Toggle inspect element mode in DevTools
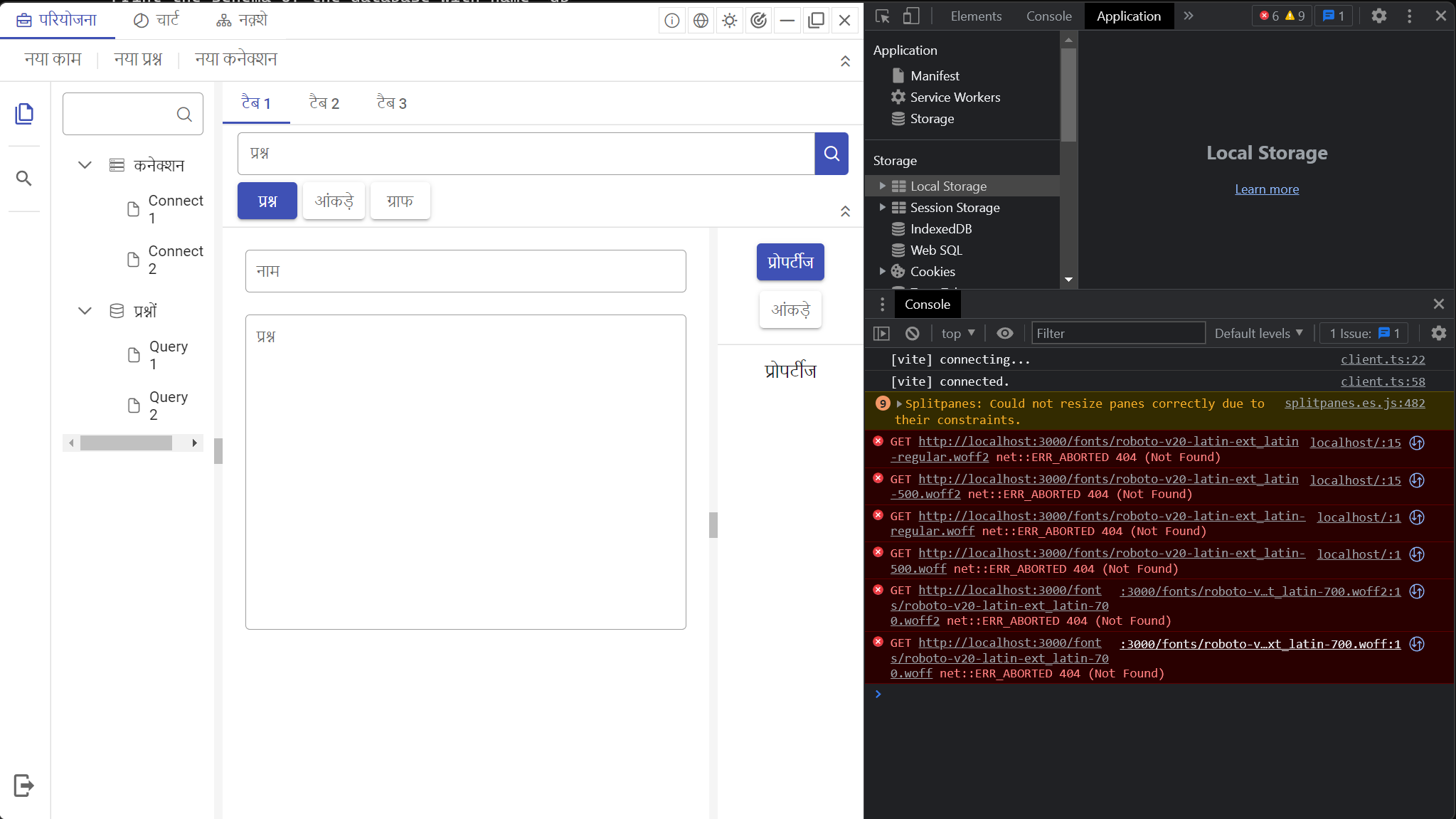 [x=881, y=16]
